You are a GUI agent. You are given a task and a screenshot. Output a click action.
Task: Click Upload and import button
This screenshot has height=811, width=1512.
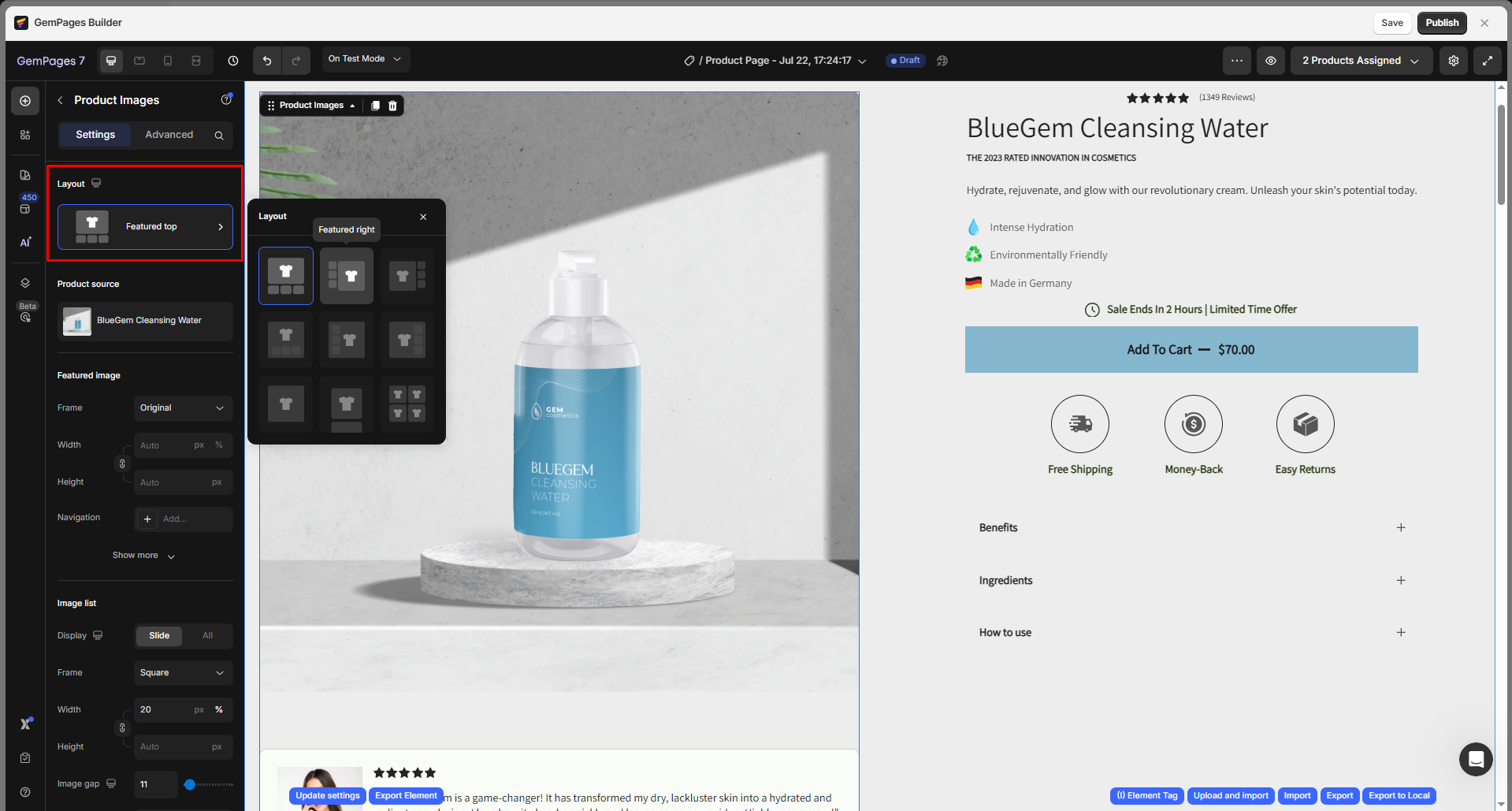pyautogui.click(x=1231, y=796)
